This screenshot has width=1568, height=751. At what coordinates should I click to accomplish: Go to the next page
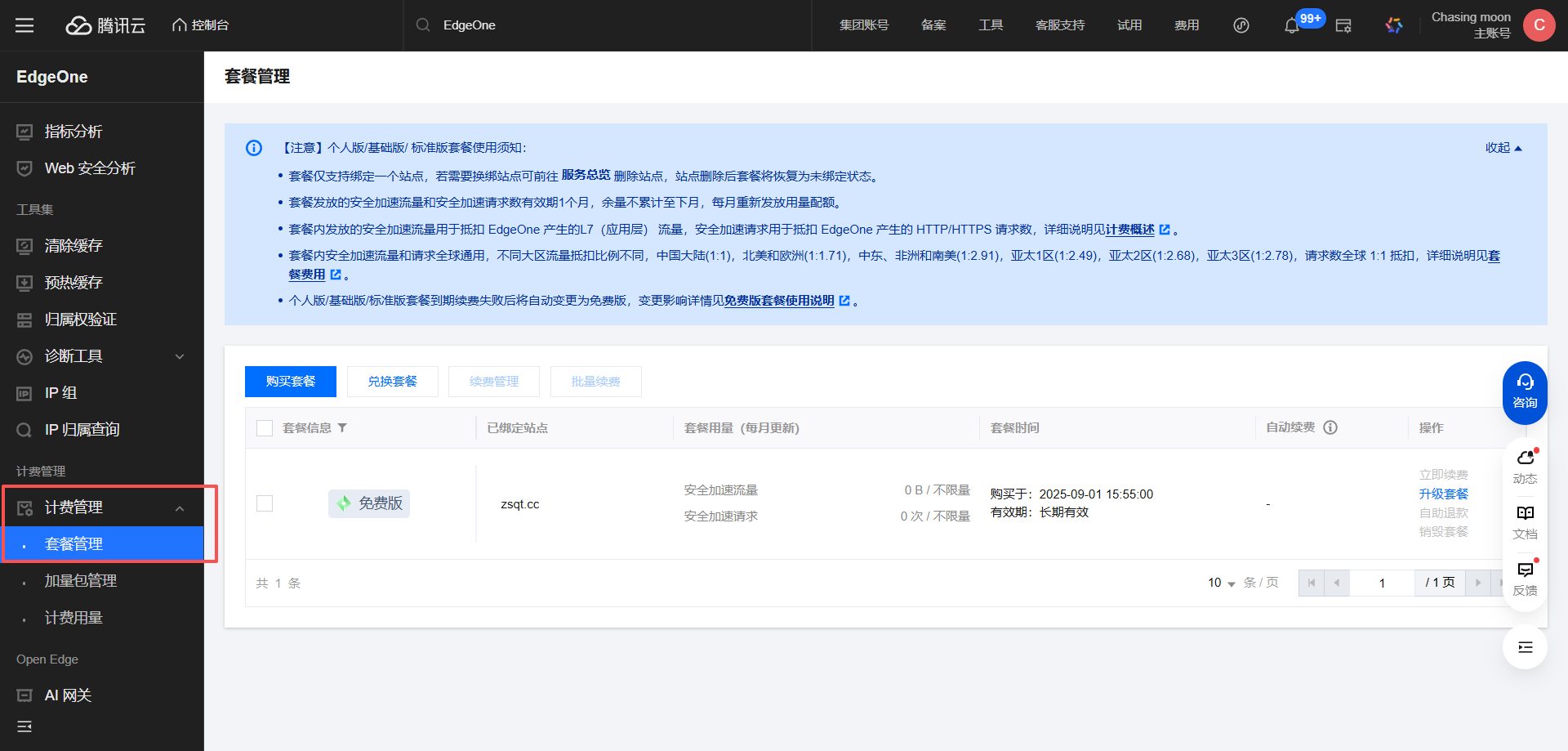tap(1478, 583)
